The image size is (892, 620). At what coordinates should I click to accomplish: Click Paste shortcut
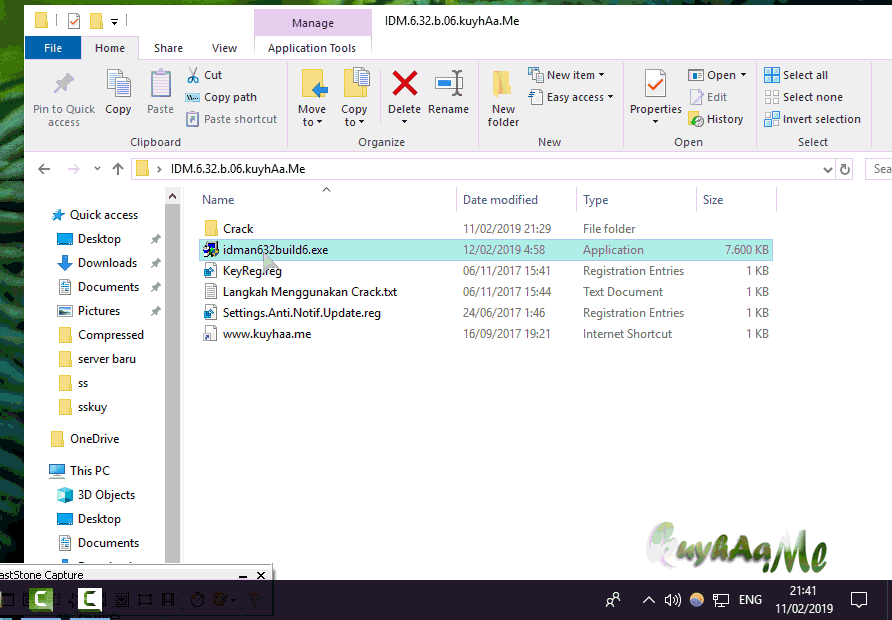232,119
